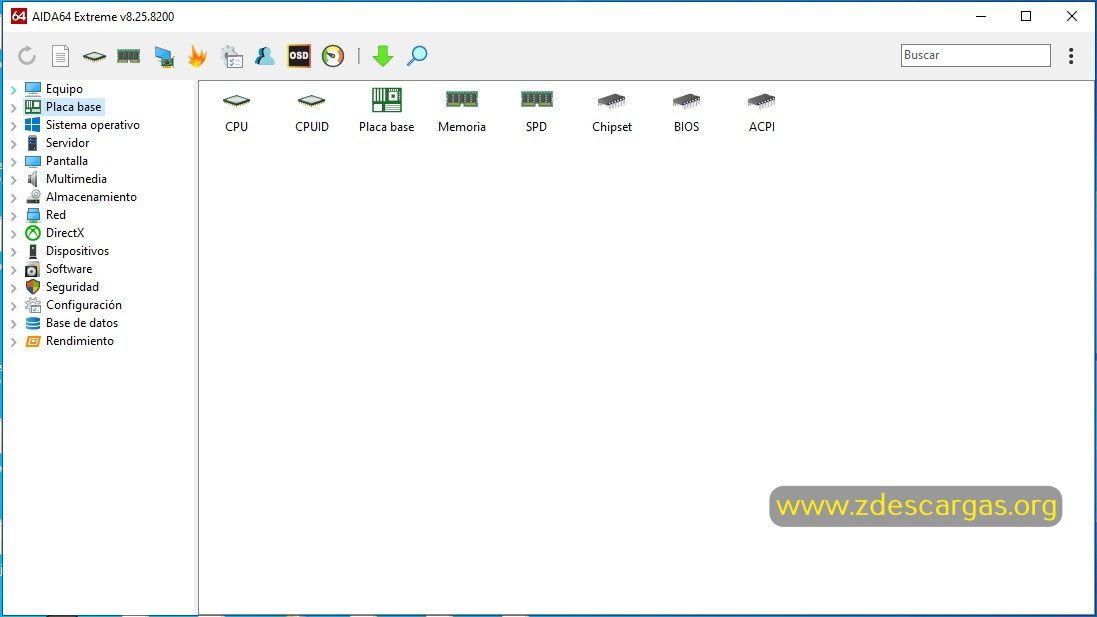Screen dimensions: 1097x617
Task: Select Servidor in the sidebar tree
Action: click(67, 143)
